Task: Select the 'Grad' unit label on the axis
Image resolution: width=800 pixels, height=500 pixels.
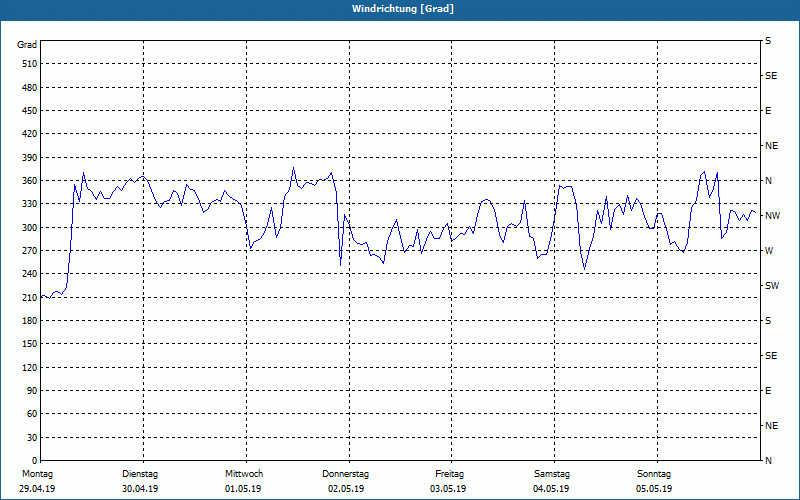Action: point(27,45)
